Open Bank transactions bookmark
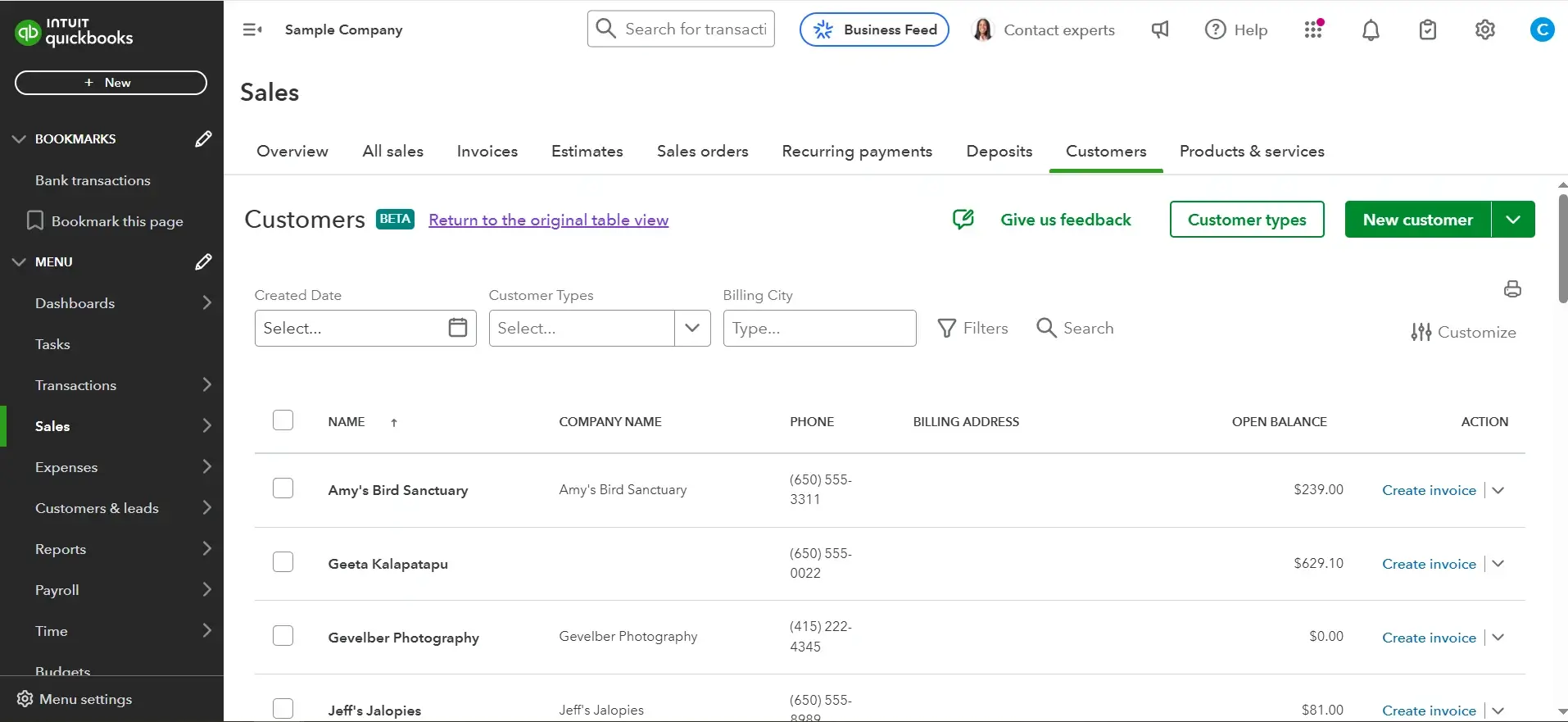This screenshot has height=722, width=1568. (93, 180)
